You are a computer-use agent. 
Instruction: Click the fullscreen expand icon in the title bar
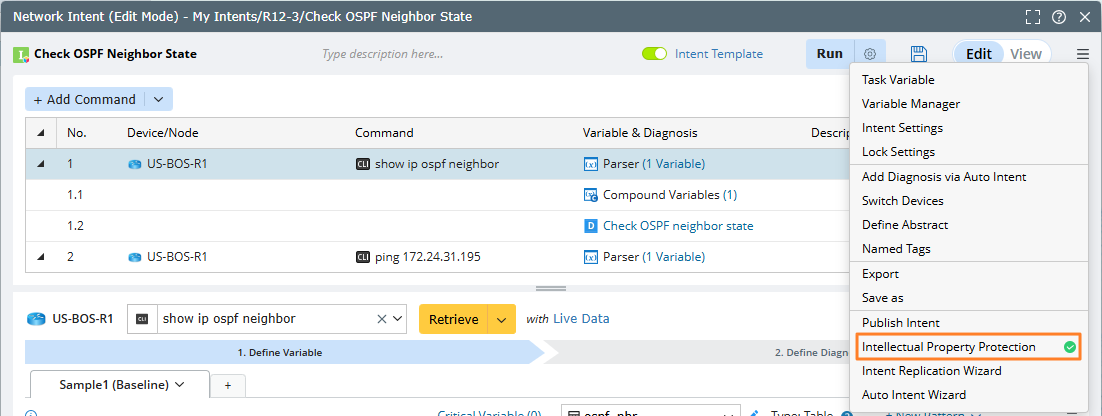1032,17
